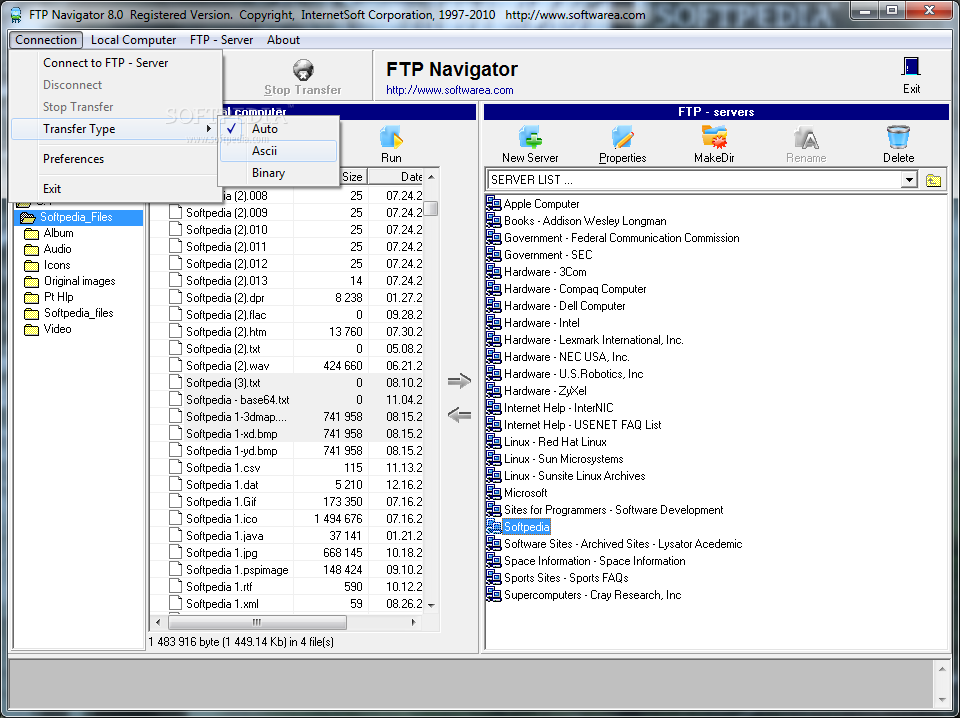Select file Softpedia 1.pspimage
The height and width of the screenshot is (718, 960).
(237, 569)
